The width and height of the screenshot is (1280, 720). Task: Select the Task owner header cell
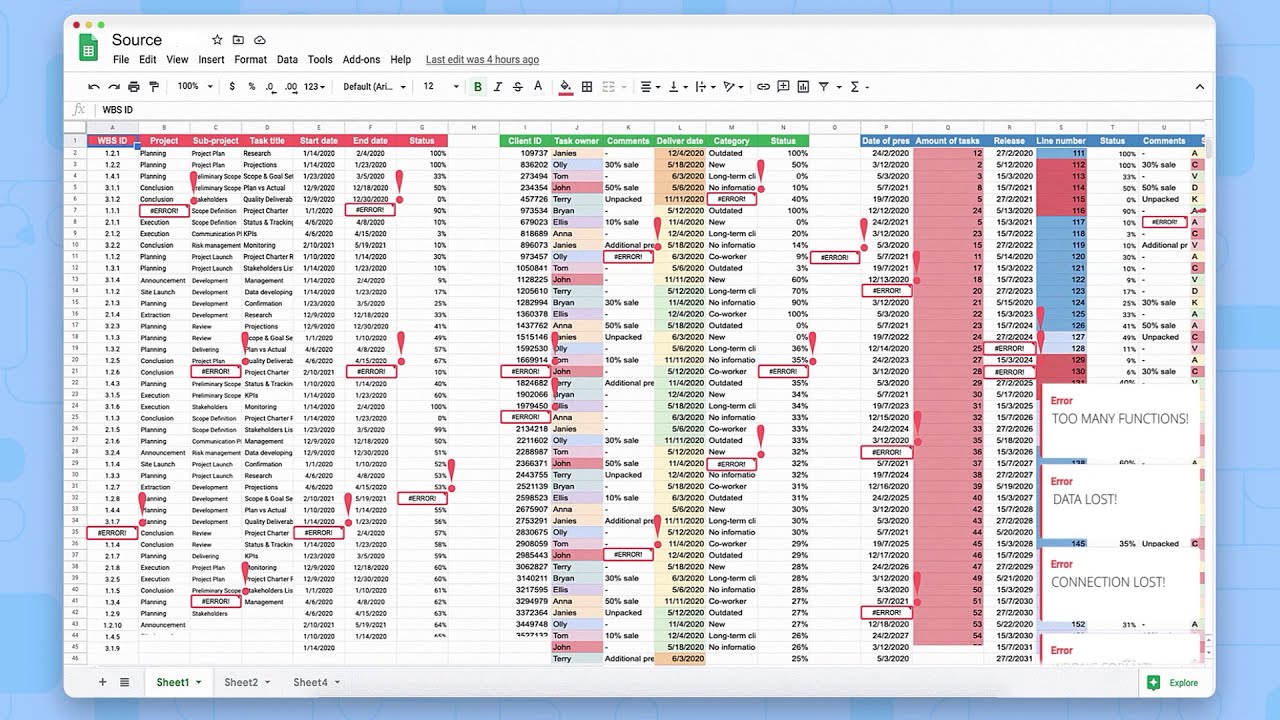coord(577,141)
